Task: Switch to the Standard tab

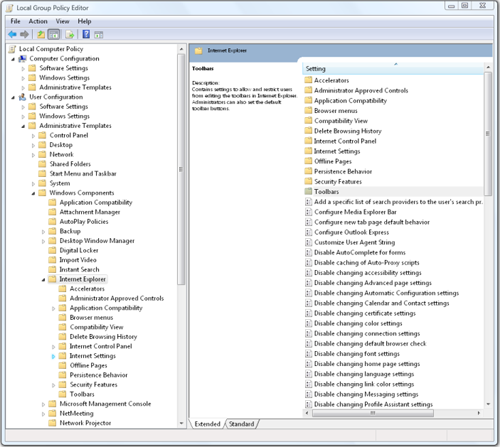Action: click(241, 424)
